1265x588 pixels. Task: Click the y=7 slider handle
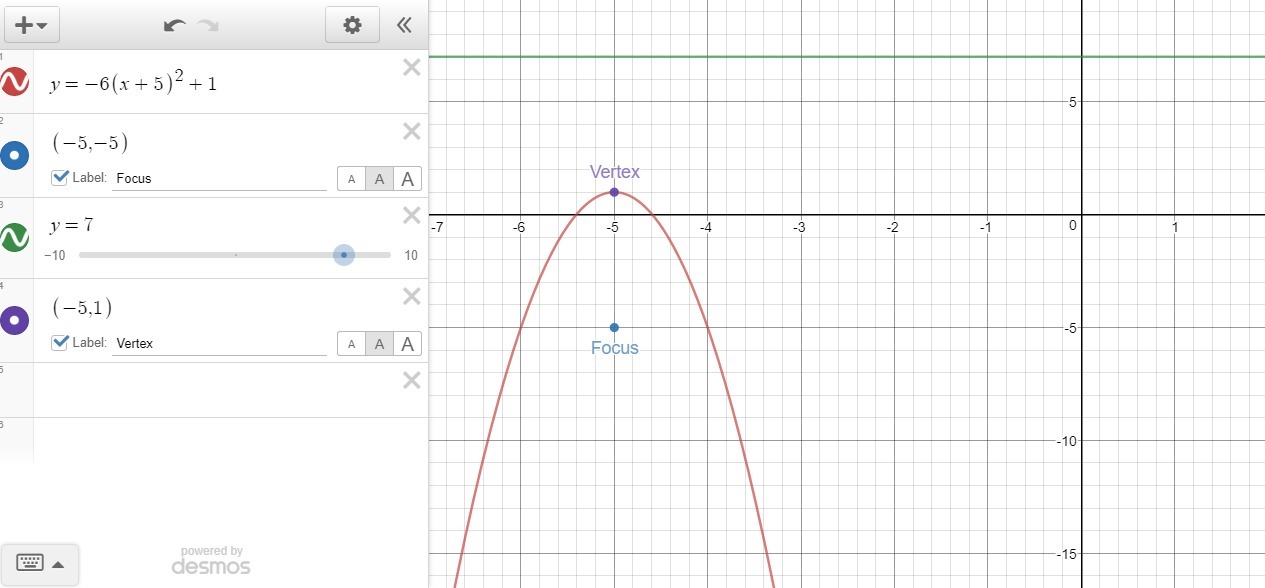pyautogui.click(x=343, y=255)
